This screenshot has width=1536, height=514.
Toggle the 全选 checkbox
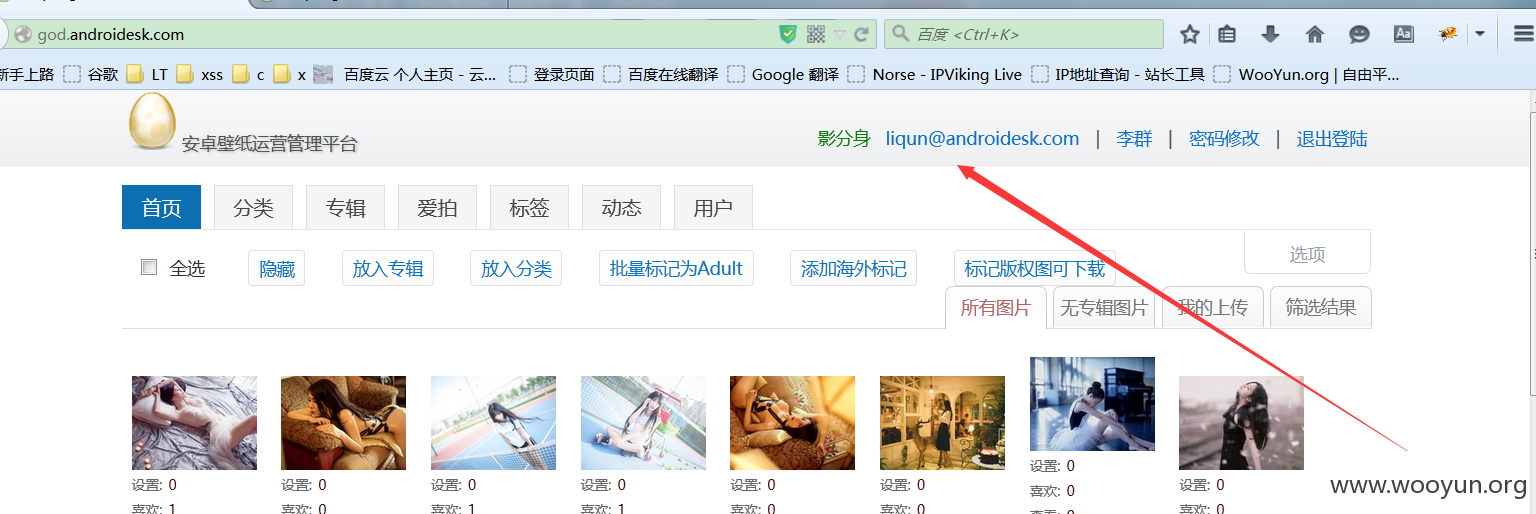[x=149, y=267]
